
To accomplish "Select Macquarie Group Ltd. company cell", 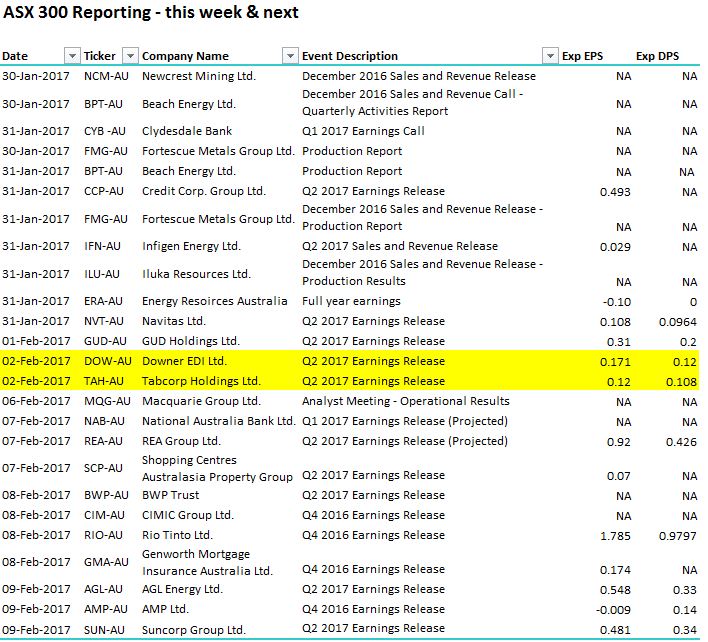I will point(200,401).
